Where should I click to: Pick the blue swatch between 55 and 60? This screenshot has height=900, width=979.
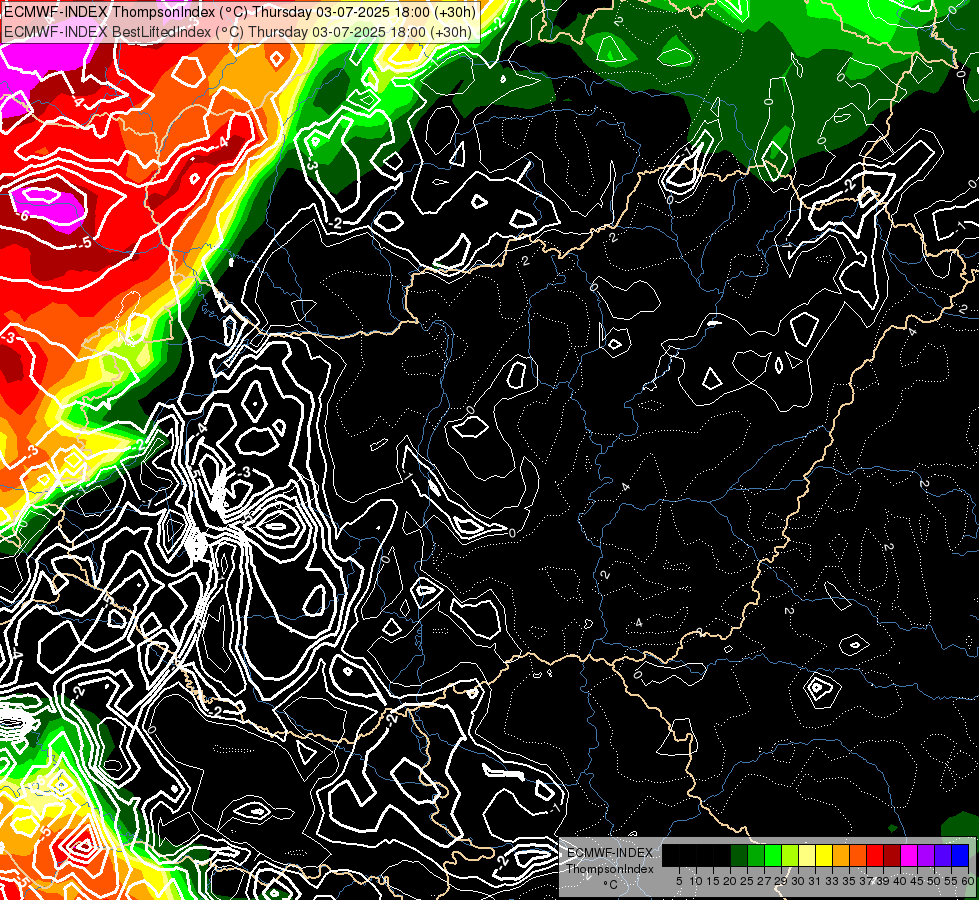coord(960,855)
